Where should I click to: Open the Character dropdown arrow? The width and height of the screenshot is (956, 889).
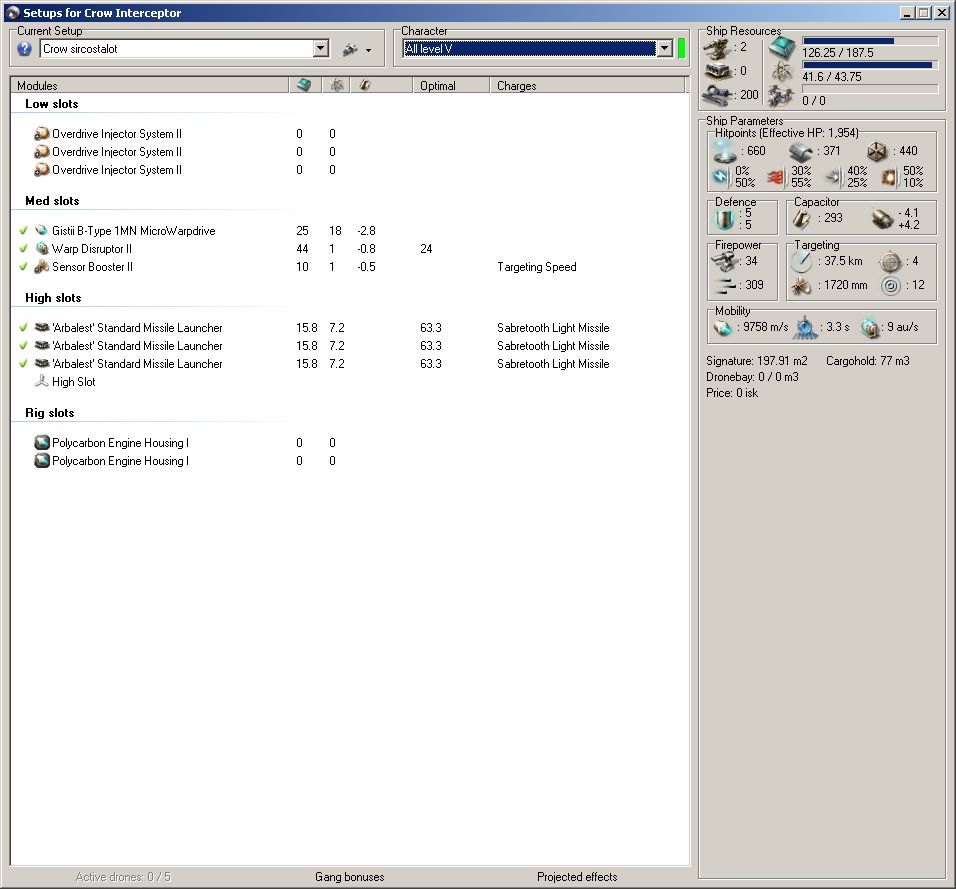665,49
